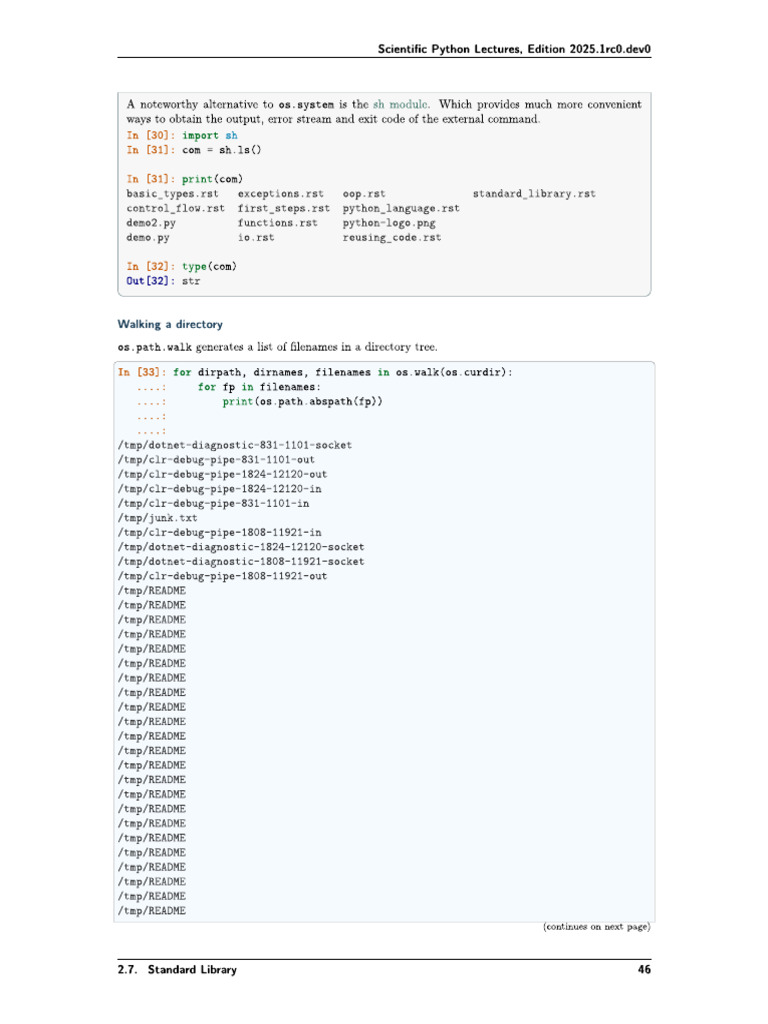Click the "import sh" code line

[x=210, y=134]
